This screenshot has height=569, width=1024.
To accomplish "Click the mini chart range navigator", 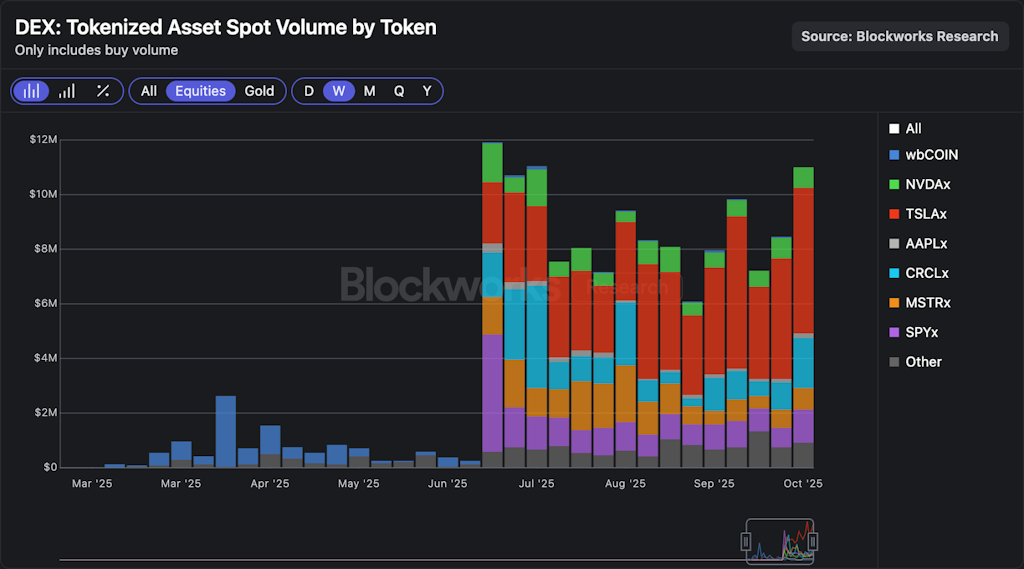I will (779, 541).
